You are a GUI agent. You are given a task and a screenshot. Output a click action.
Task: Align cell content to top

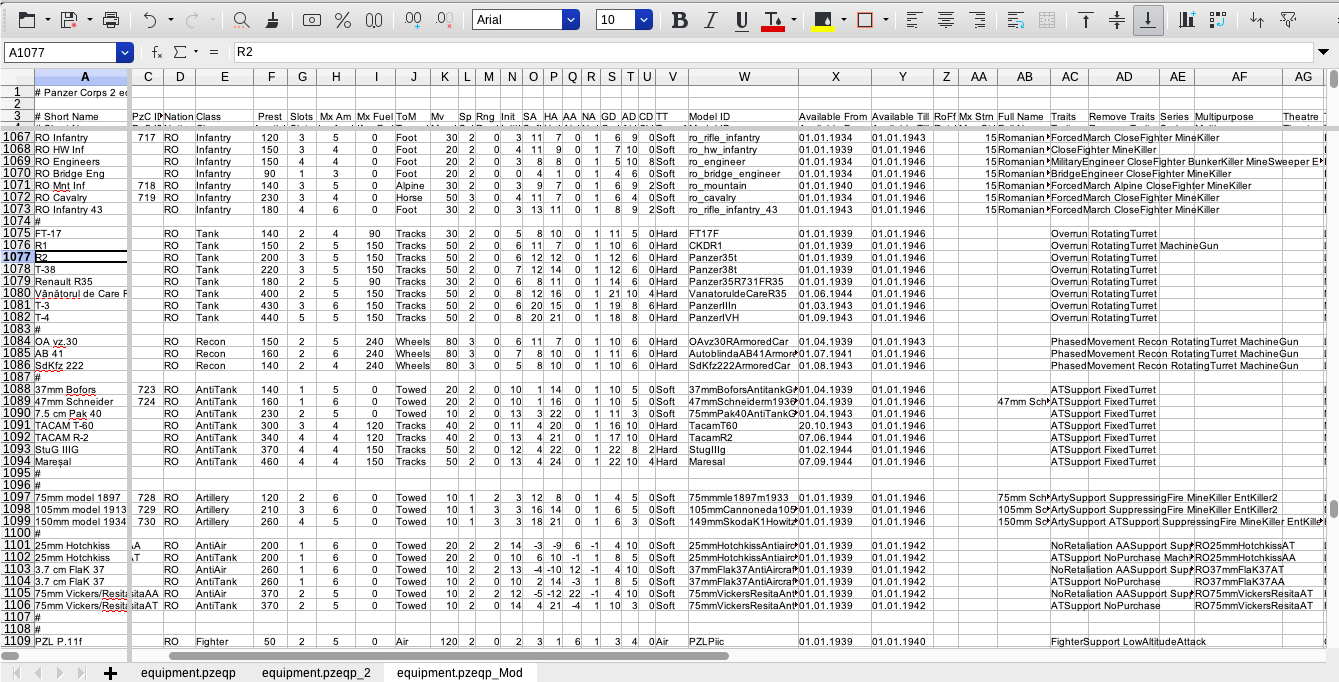coord(1085,20)
